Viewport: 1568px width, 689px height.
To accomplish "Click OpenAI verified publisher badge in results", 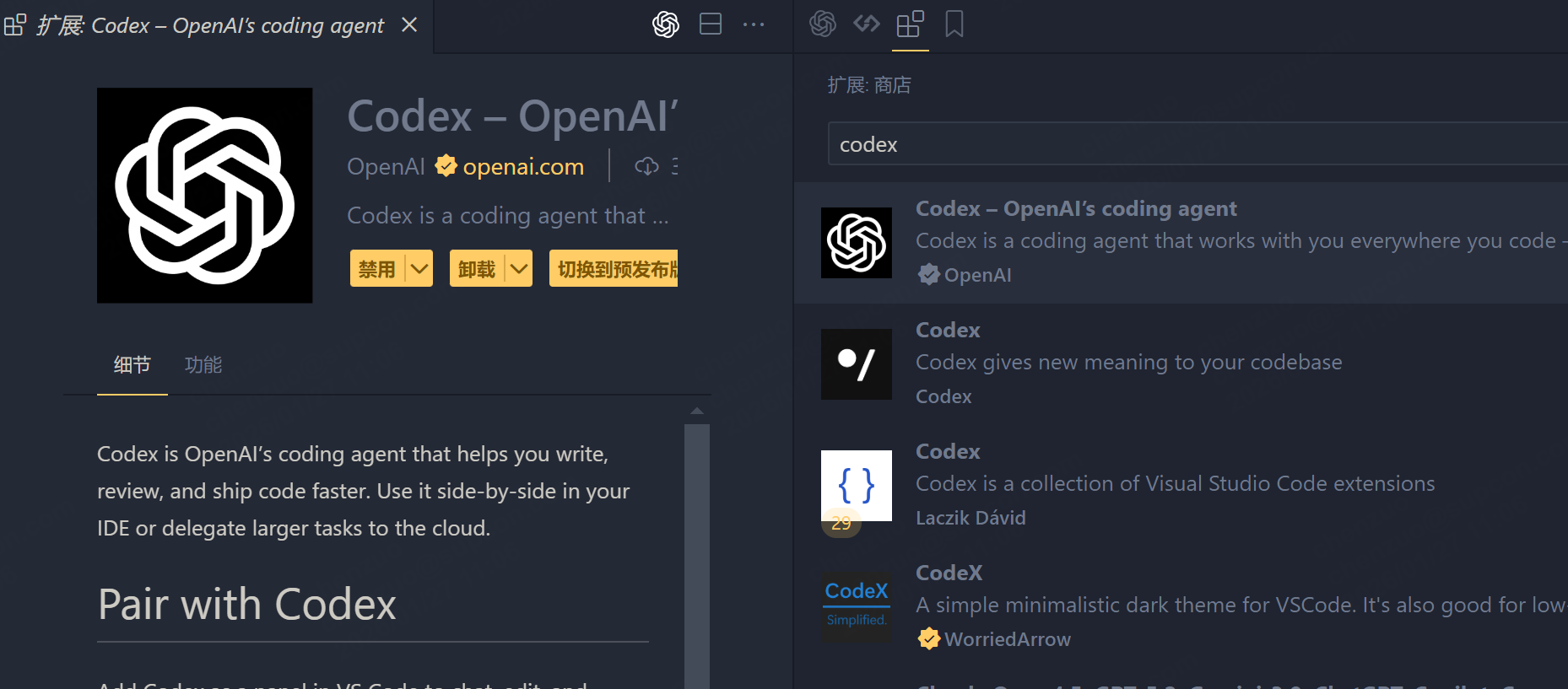I will (929, 274).
